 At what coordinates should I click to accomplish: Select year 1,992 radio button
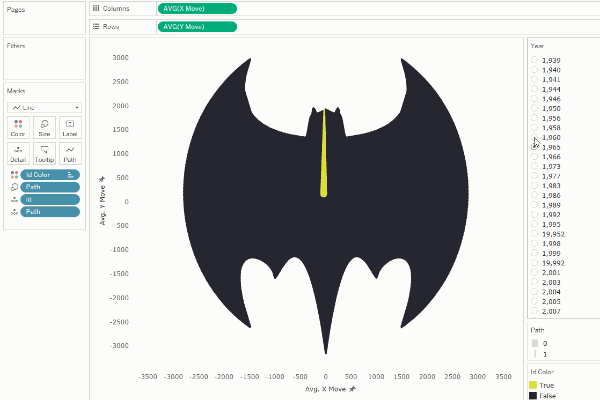[535, 215]
